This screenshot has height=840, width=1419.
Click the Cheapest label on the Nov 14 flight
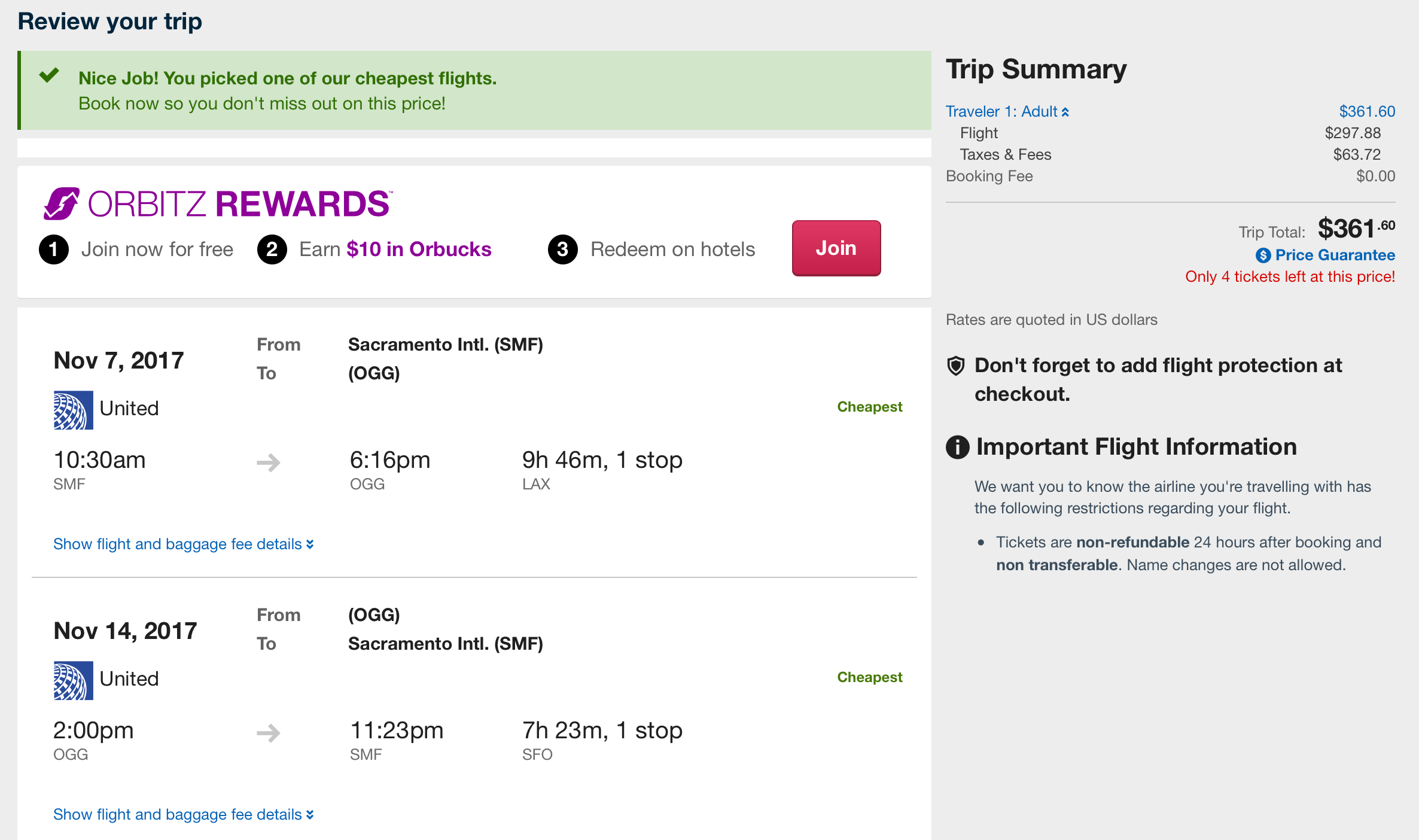pos(869,677)
